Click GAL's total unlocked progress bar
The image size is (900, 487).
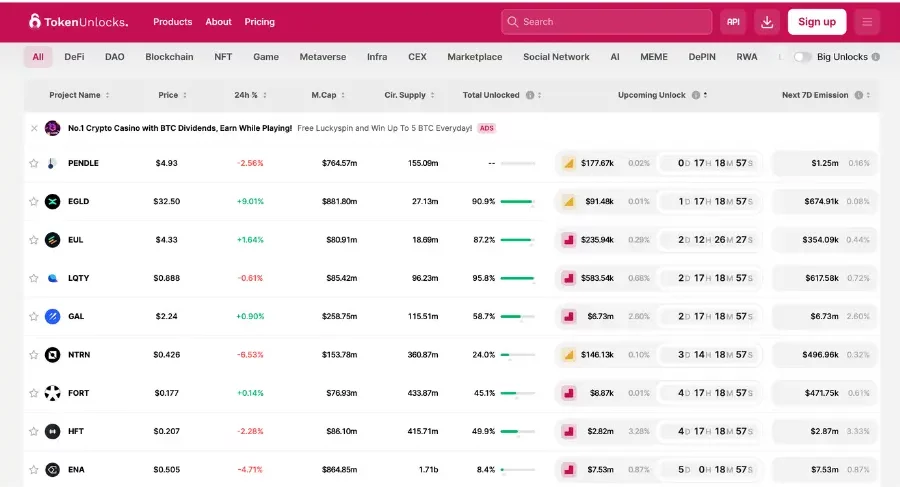(x=517, y=316)
